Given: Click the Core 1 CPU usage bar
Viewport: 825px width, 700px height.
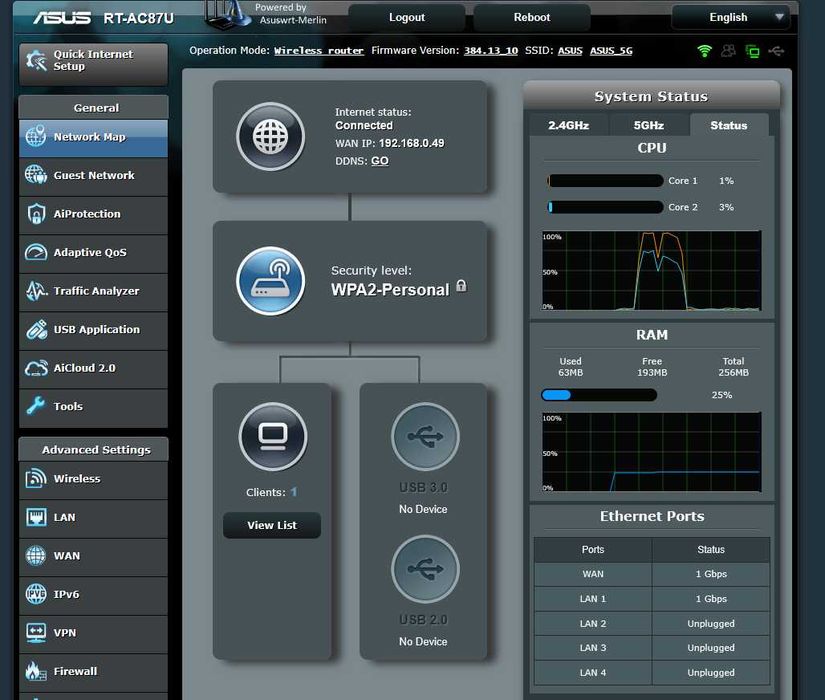Looking at the screenshot, I should [x=605, y=181].
